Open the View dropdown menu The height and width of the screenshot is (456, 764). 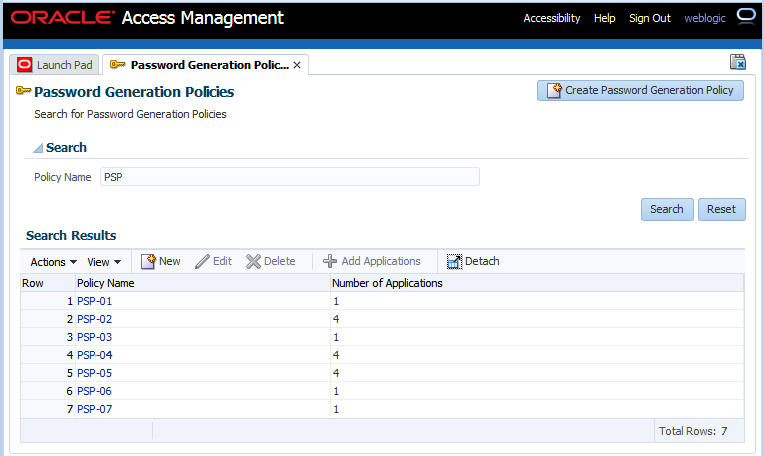104,262
